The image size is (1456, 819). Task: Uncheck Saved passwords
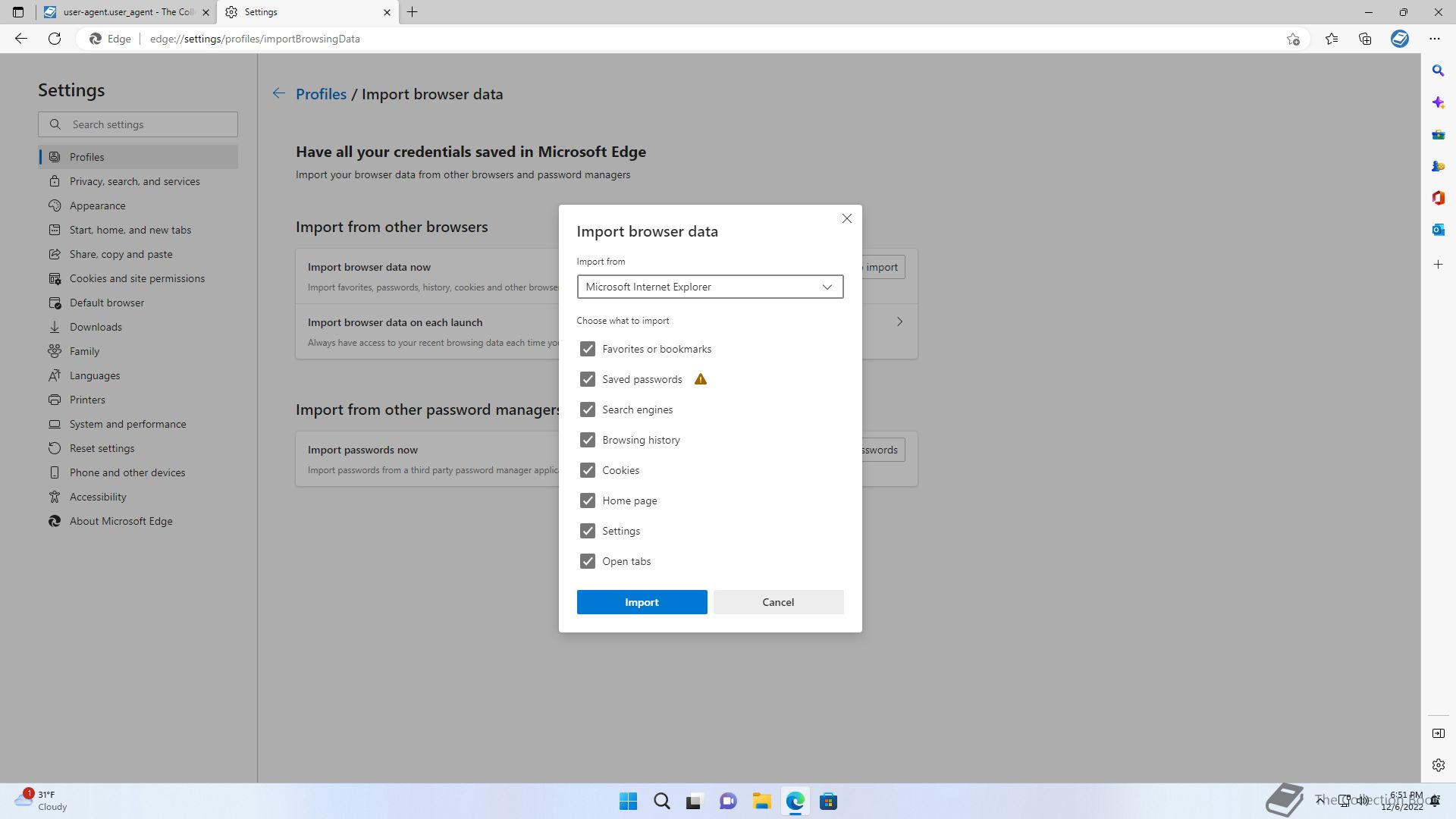(x=588, y=379)
